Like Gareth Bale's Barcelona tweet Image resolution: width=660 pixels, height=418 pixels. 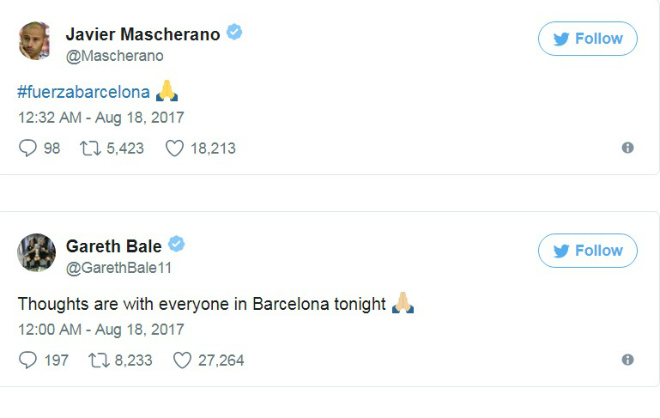[x=184, y=360]
